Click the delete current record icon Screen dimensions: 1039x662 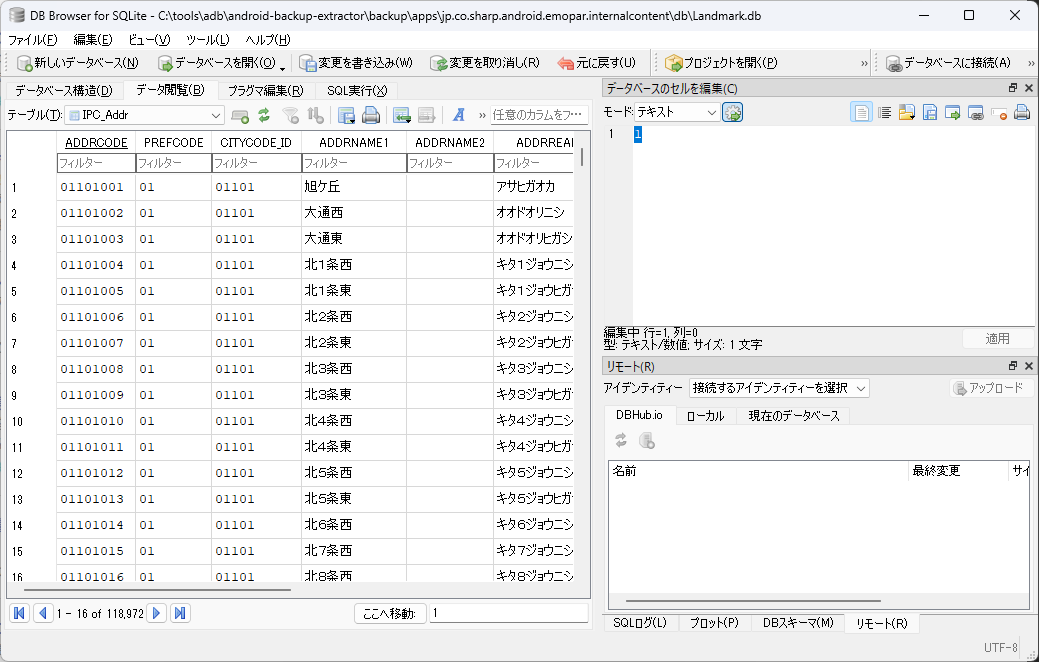point(426,115)
